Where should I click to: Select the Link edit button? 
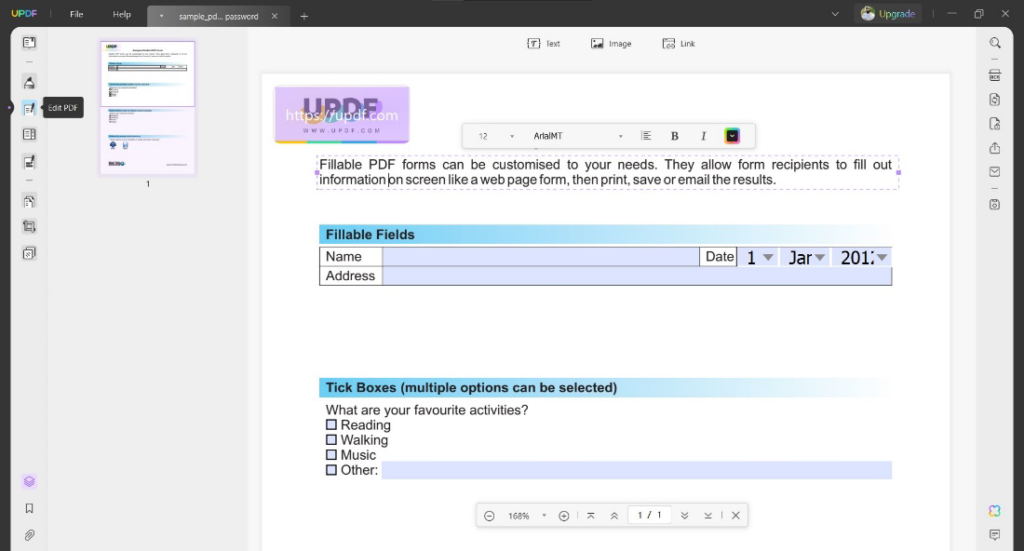[x=679, y=44]
